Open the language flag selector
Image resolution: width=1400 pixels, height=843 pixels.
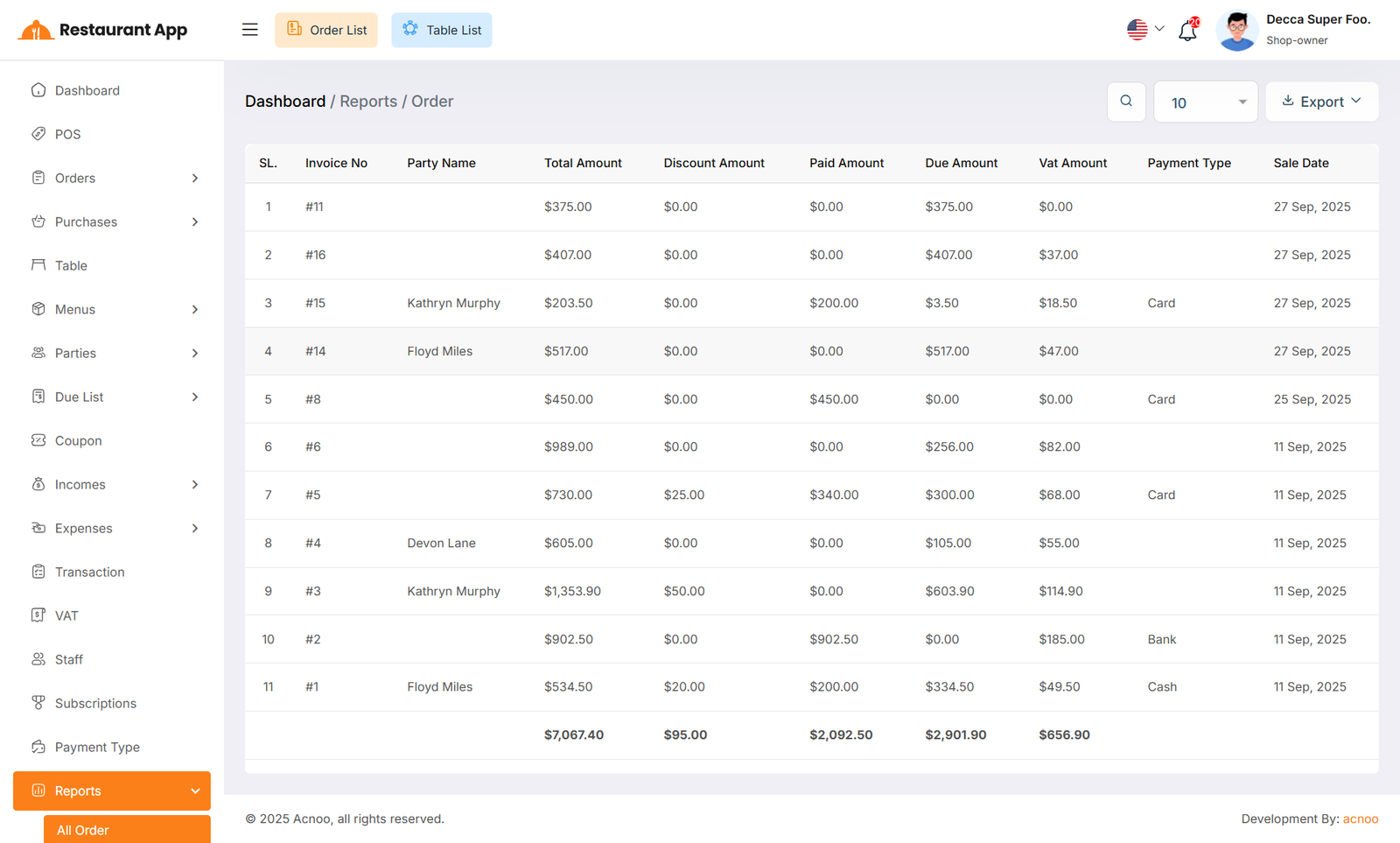coord(1144,30)
